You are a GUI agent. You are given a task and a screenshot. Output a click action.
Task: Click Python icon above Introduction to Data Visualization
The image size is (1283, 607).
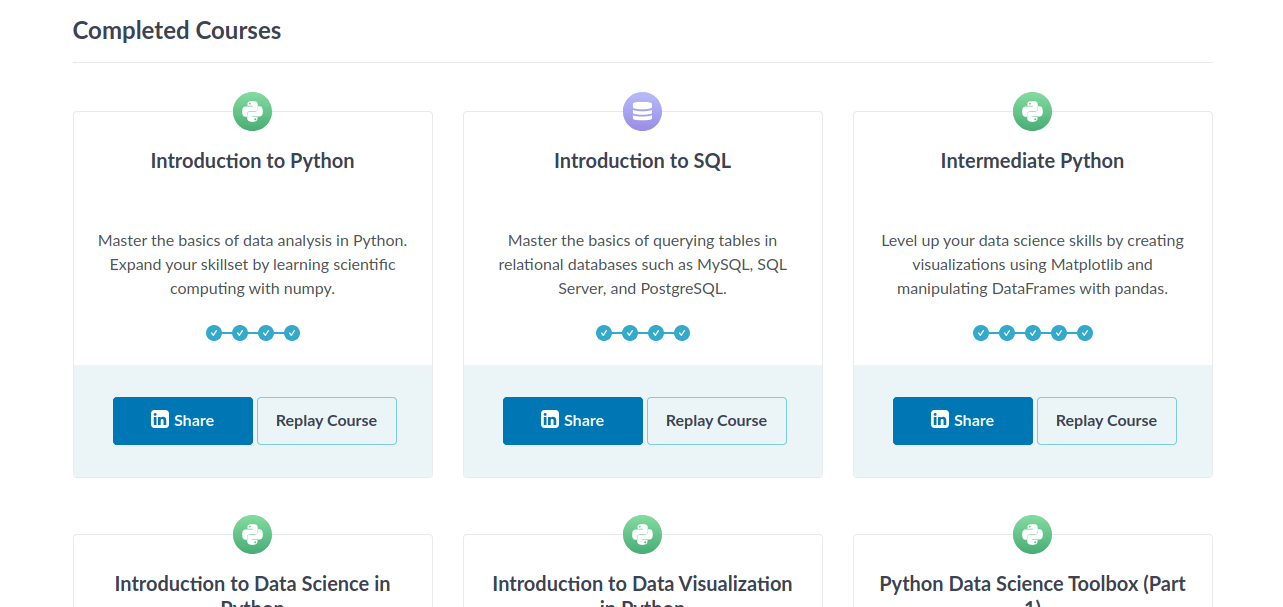(x=643, y=534)
